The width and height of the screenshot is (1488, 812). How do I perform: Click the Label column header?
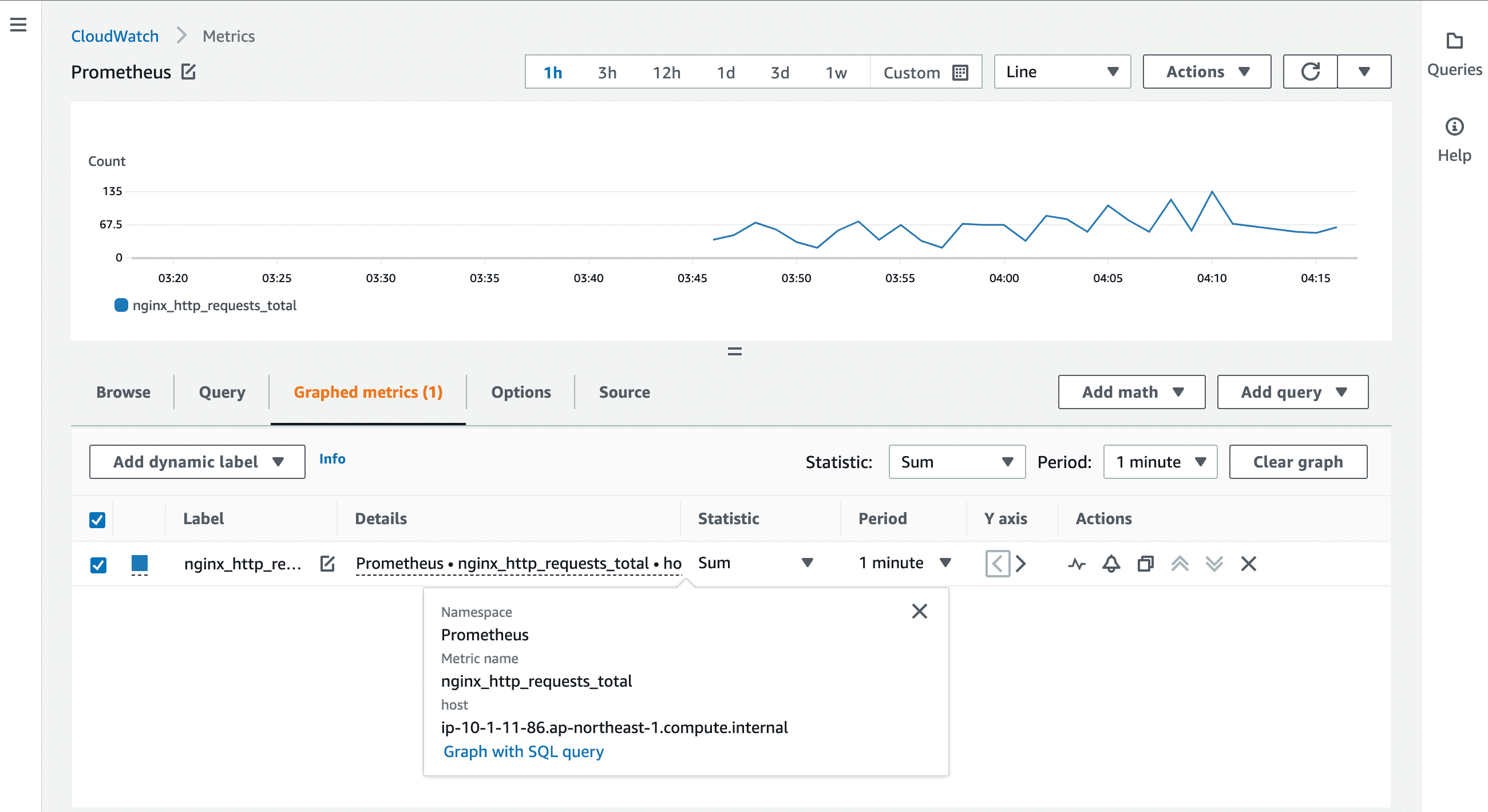[203, 518]
